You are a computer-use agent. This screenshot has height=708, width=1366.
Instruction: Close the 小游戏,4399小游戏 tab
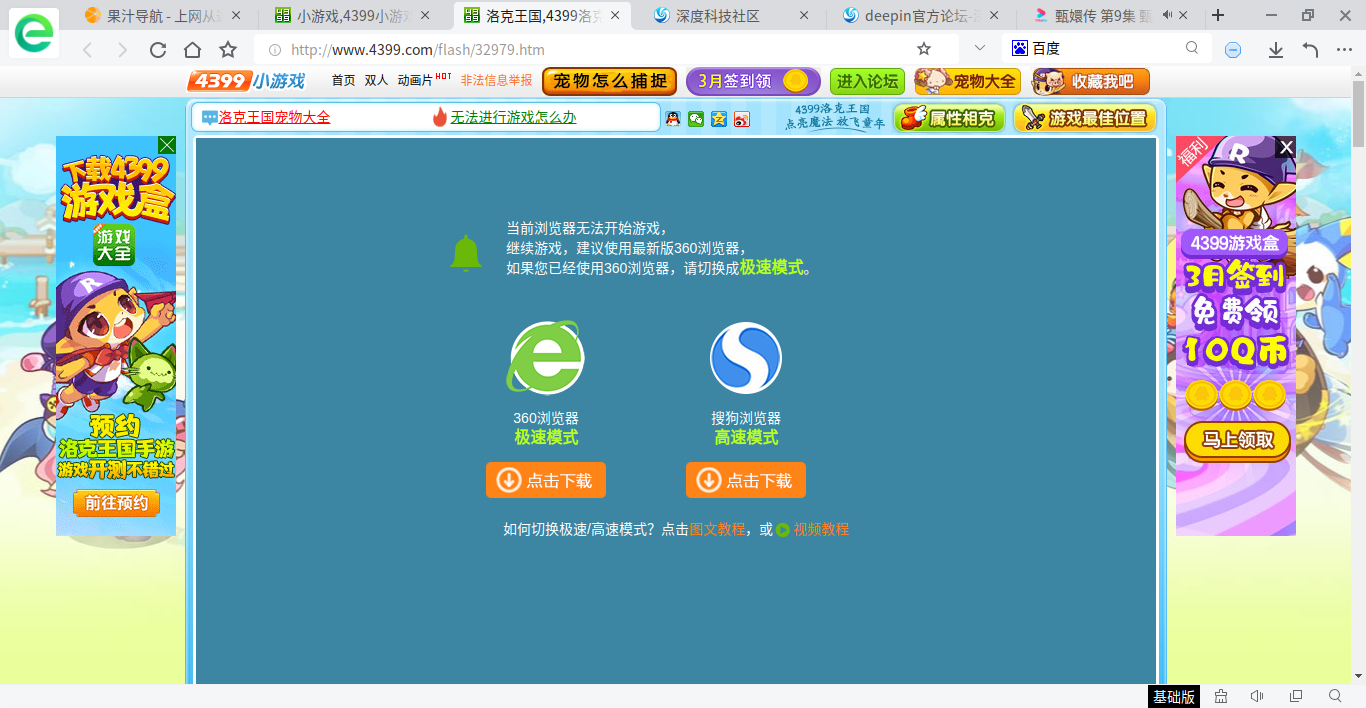425,16
